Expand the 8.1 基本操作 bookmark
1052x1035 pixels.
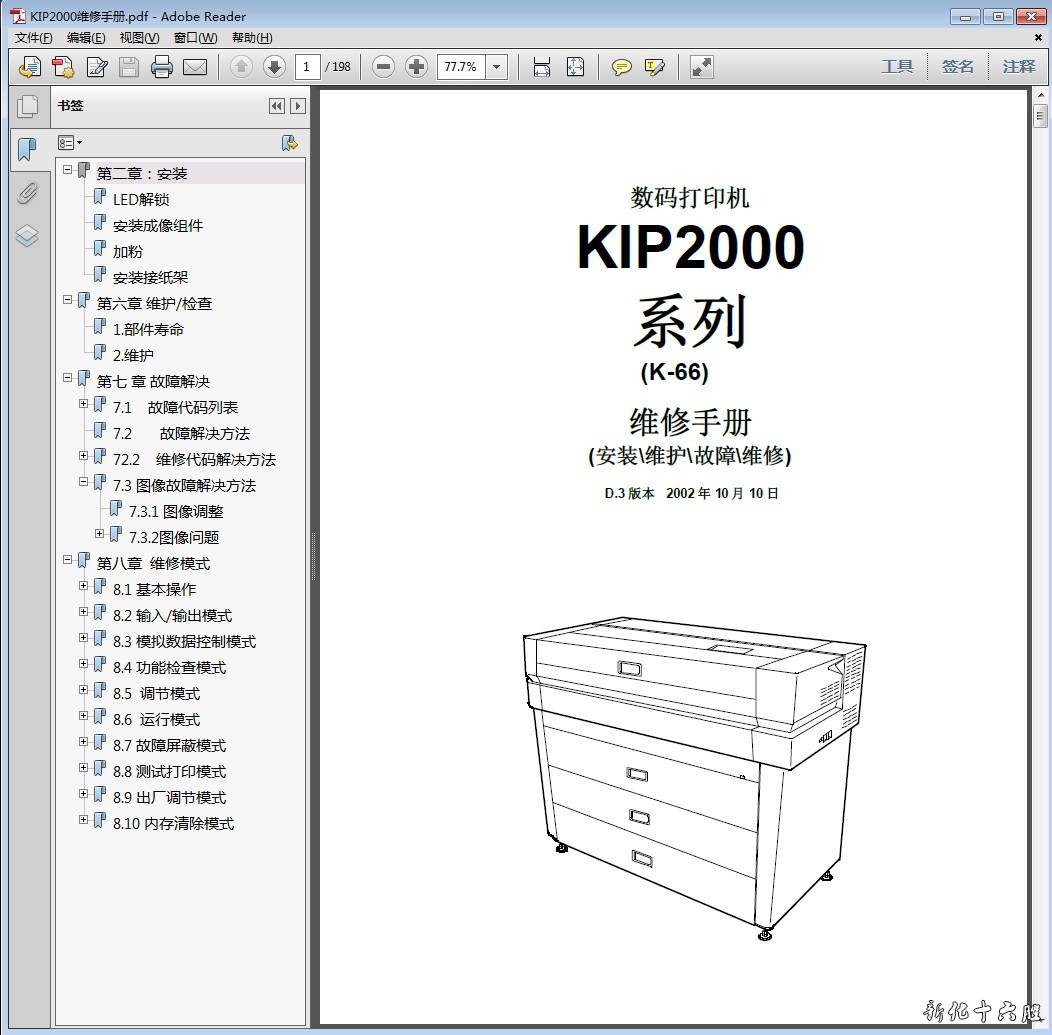83,586
